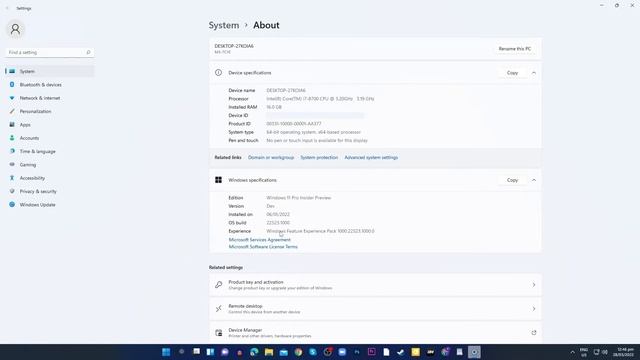This screenshot has height=360, width=640.
Task: Click the Remote desktop icon
Action: coord(219,309)
